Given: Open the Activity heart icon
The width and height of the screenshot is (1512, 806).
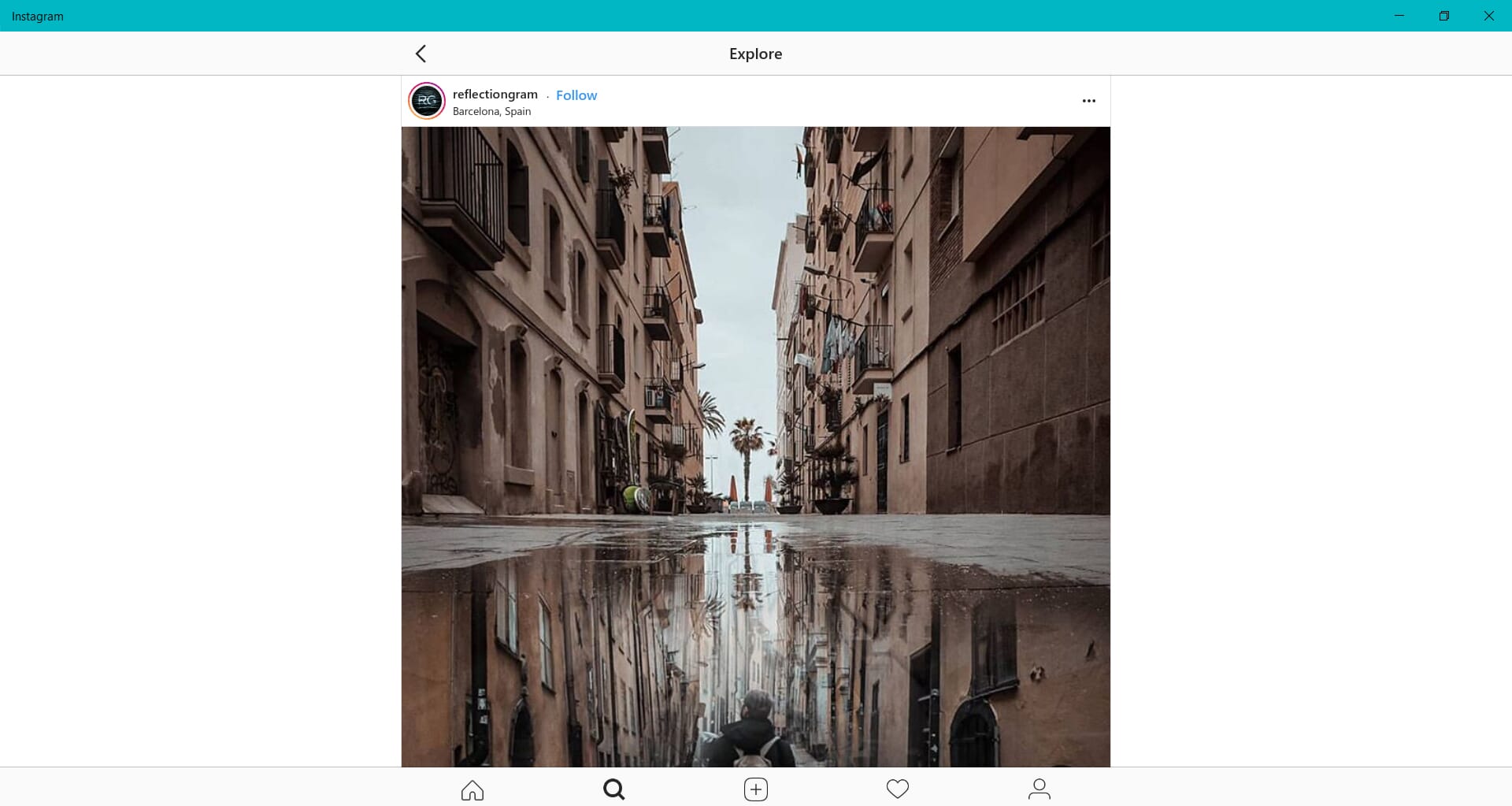Looking at the screenshot, I should pyautogui.click(x=898, y=789).
